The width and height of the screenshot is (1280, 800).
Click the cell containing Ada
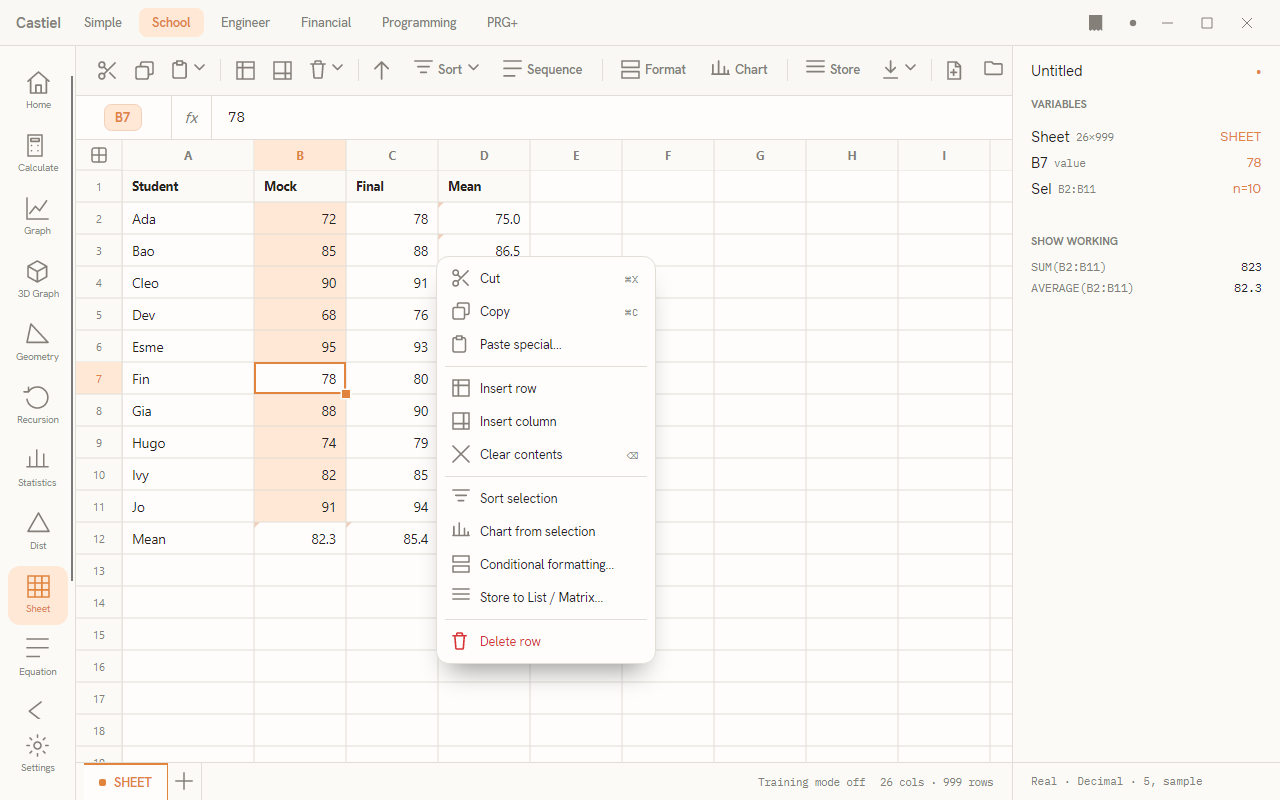click(x=188, y=219)
